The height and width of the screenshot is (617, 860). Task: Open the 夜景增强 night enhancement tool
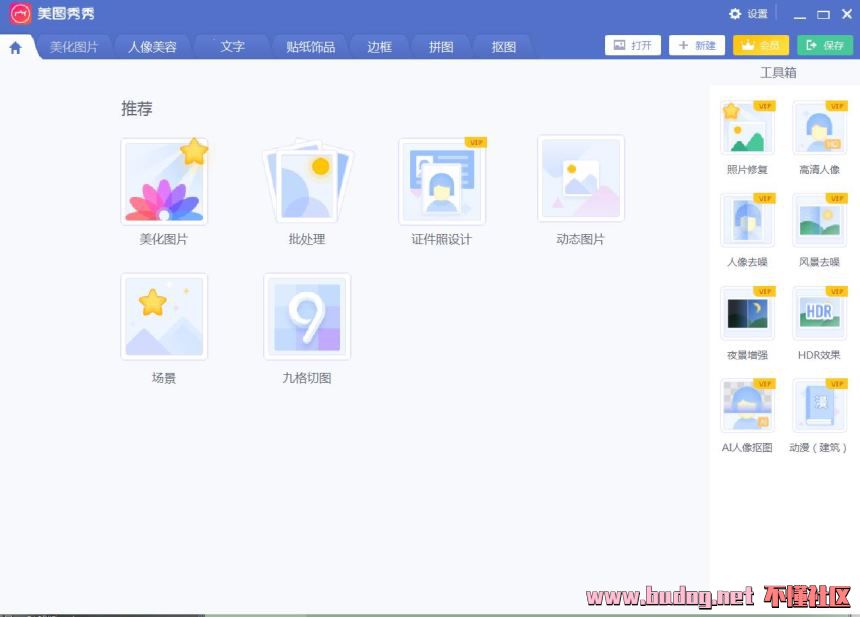(747, 314)
